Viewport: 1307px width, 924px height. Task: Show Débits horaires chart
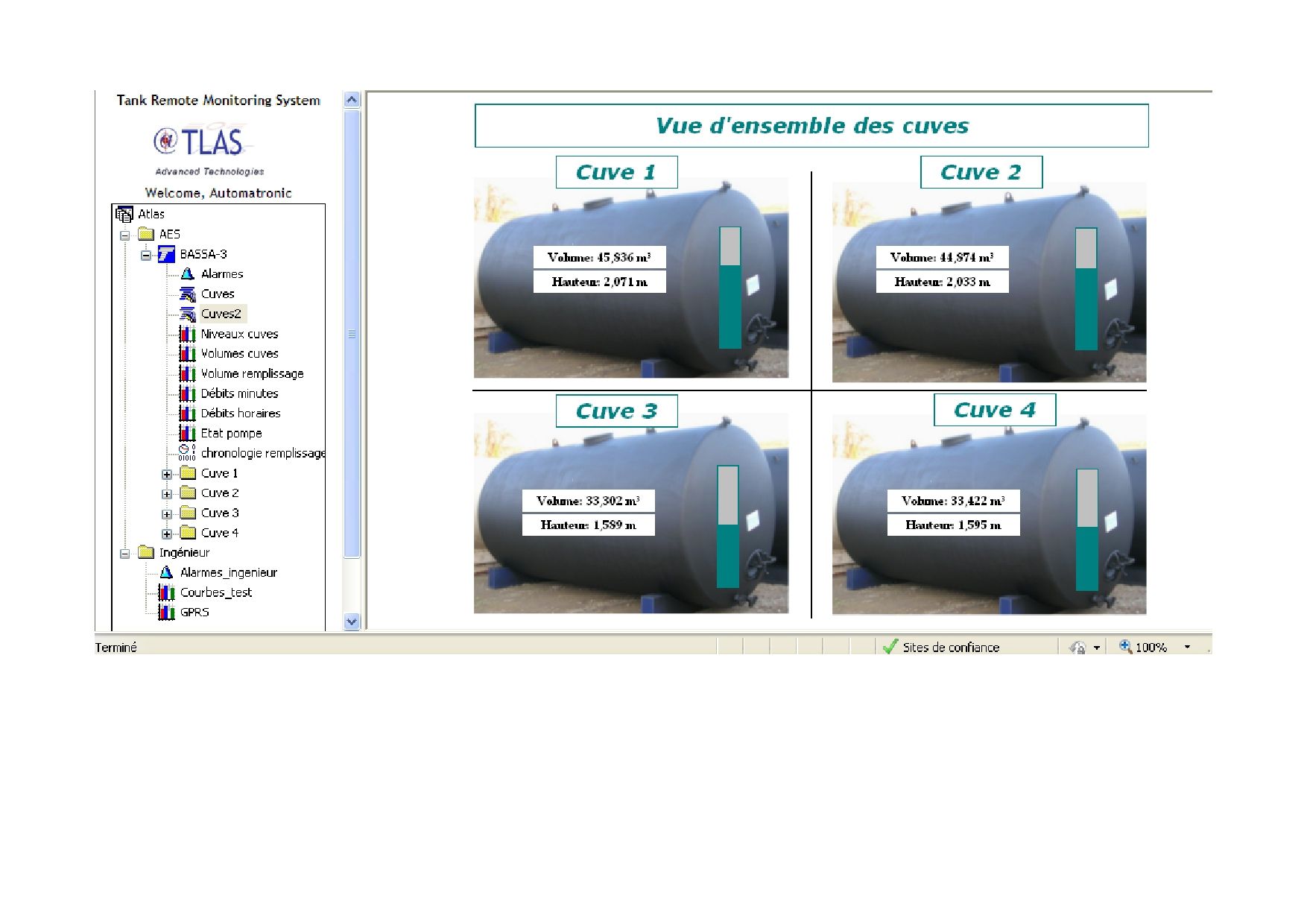point(241,414)
